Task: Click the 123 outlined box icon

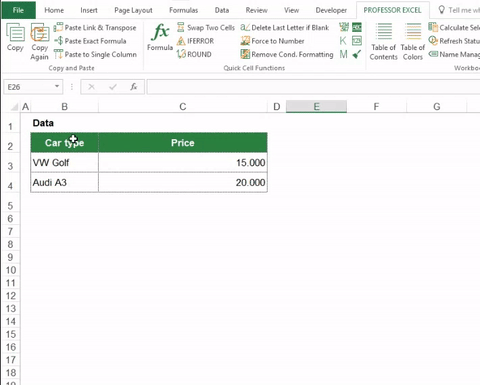Action: (357, 41)
